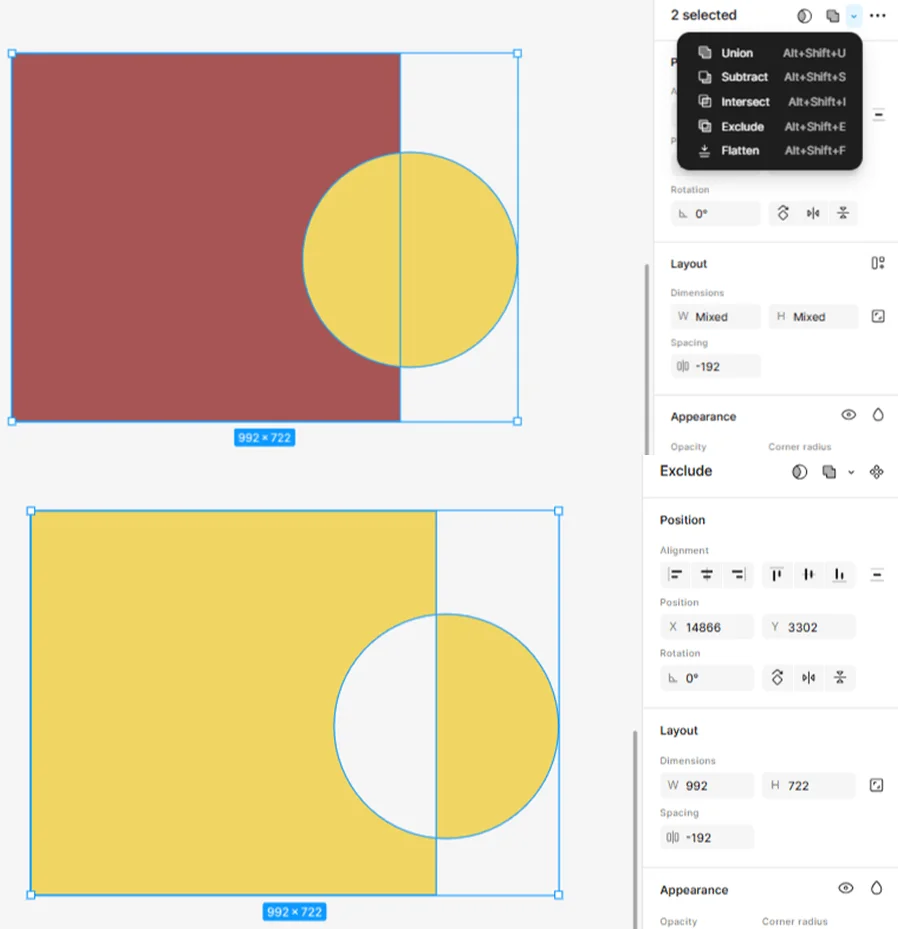Click the Exclude panel's vertical scrollbar
This screenshot has width=898, height=929.
(635, 829)
